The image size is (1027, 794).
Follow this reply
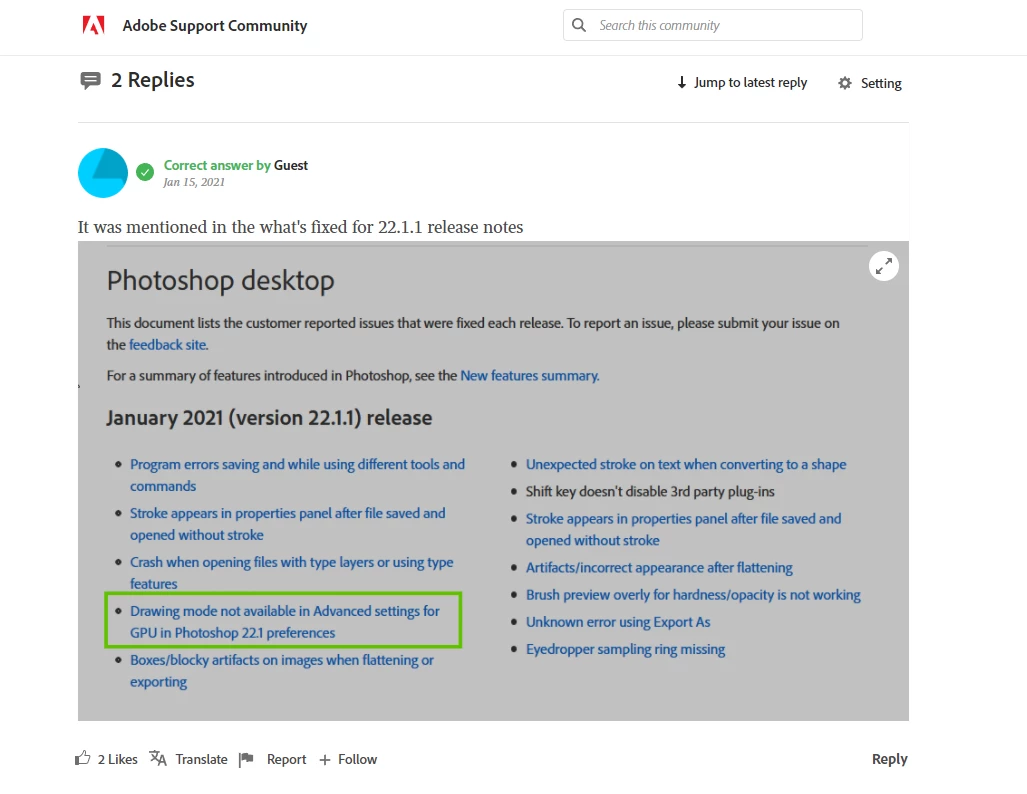point(357,759)
